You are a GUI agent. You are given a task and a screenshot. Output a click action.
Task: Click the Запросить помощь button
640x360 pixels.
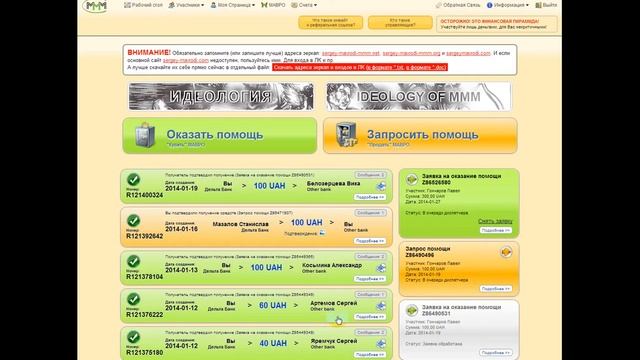(x=420, y=136)
